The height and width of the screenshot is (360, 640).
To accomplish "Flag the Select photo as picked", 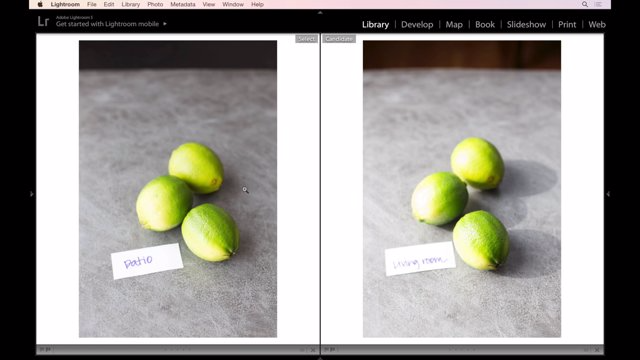I will pos(42,349).
